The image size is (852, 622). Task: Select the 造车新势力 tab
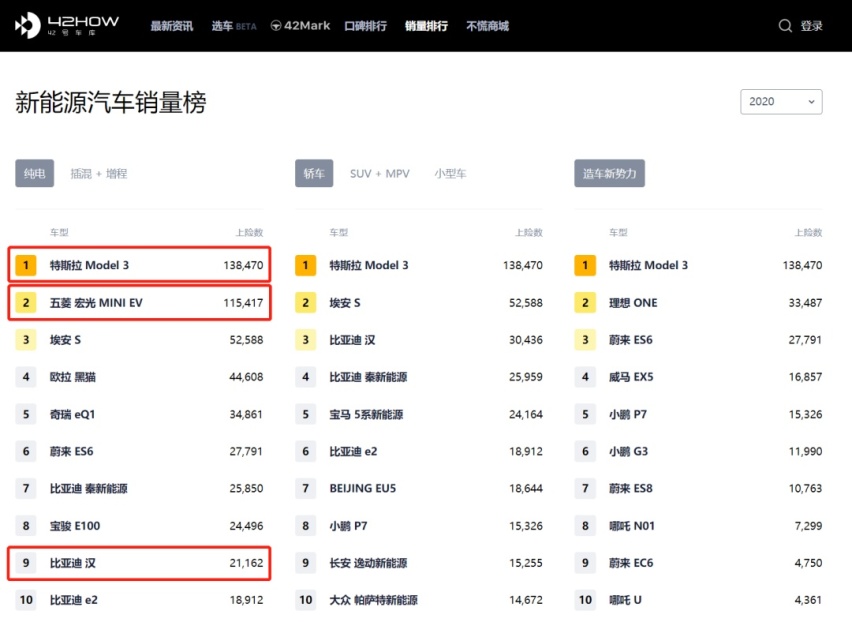pos(610,173)
